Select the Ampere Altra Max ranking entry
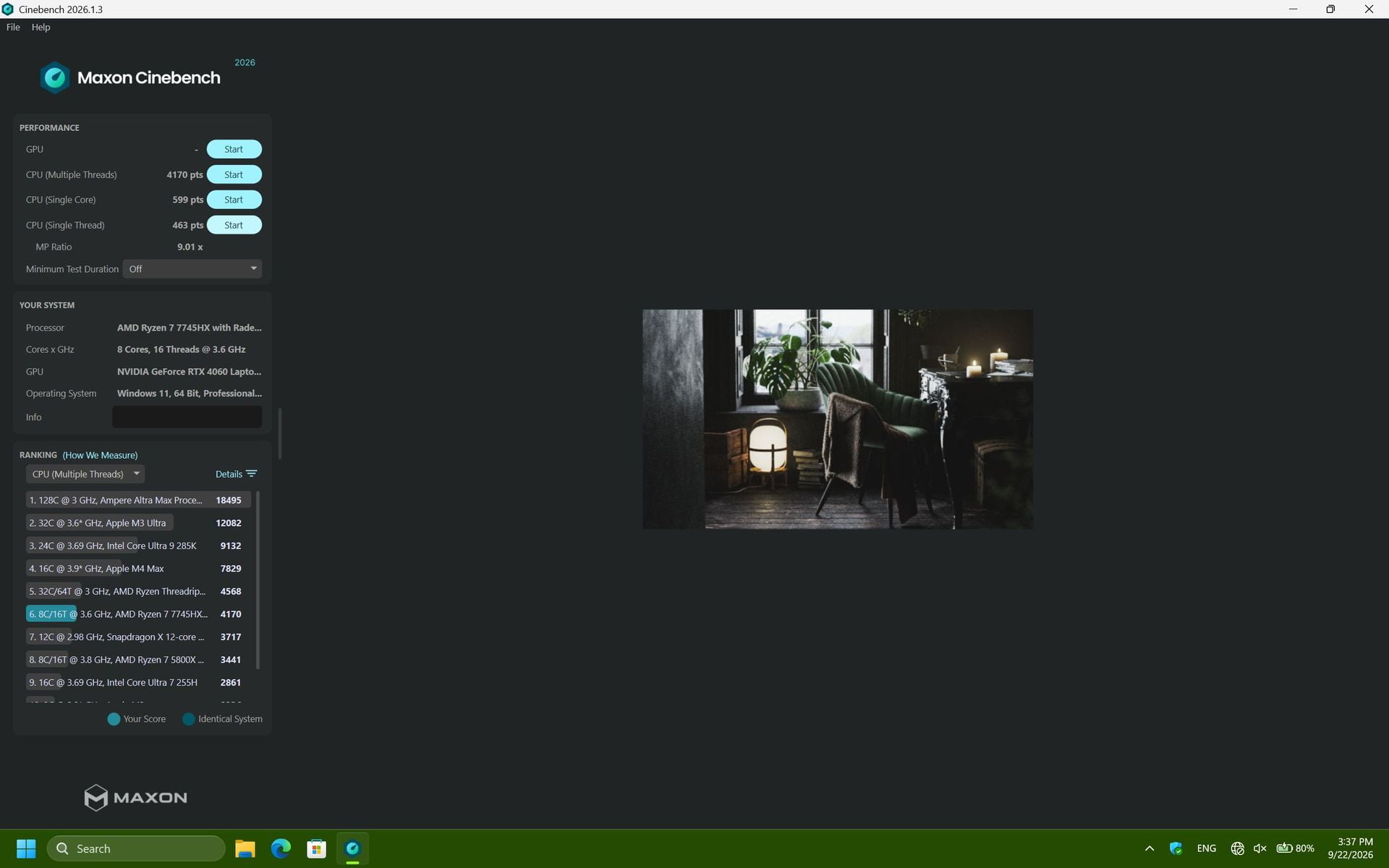This screenshot has width=1389, height=868. (x=137, y=500)
